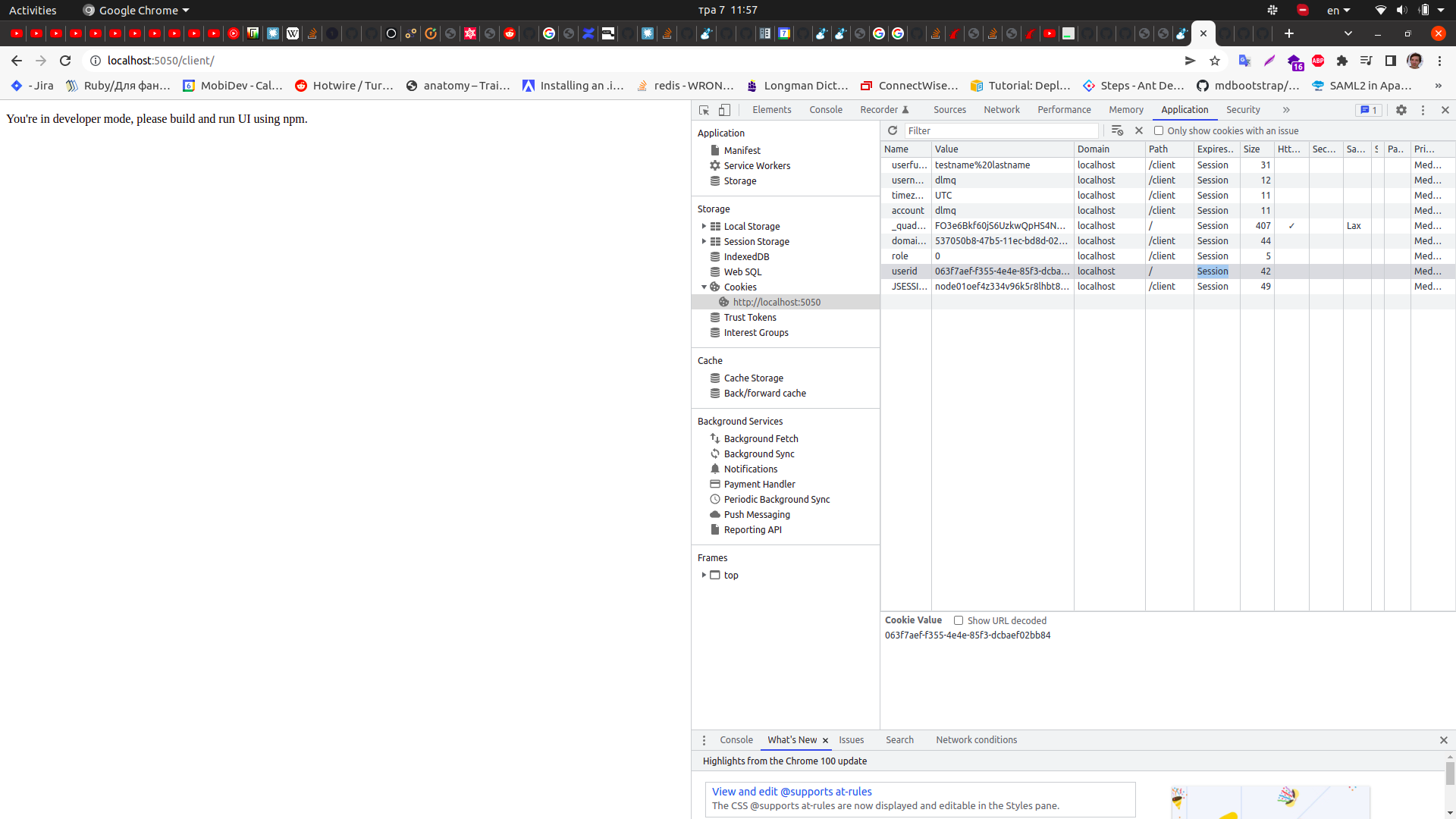
Task: Click delete selected cookie X icon
Action: tap(1138, 130)
